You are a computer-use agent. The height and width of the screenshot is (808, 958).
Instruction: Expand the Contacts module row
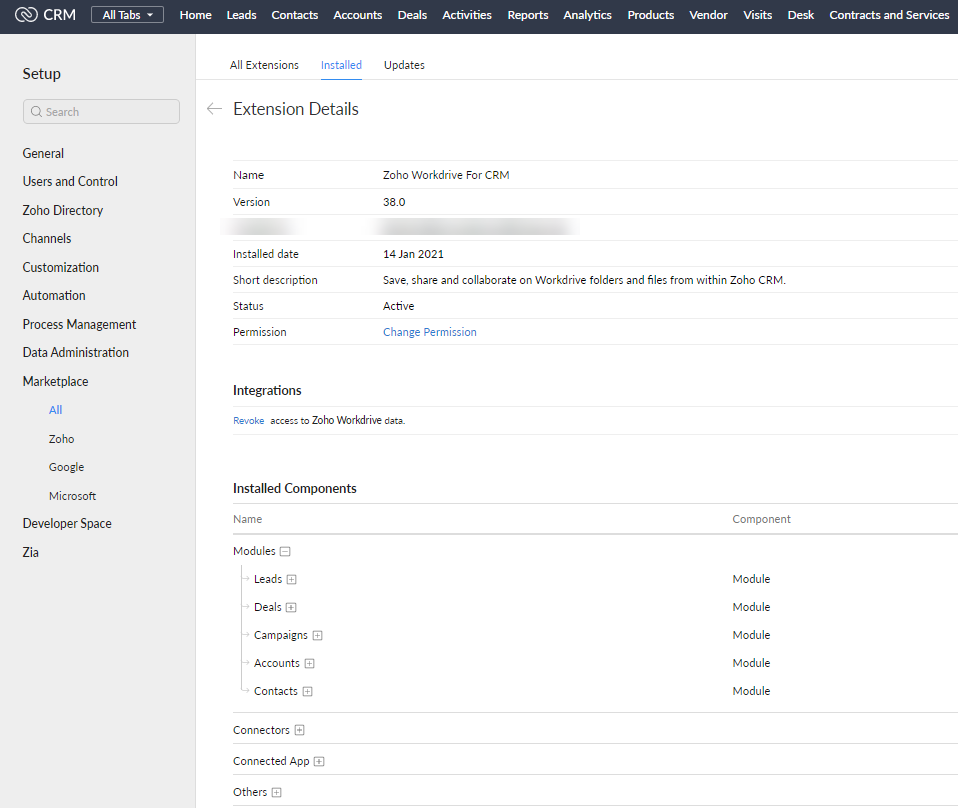[x=307, y=692]
